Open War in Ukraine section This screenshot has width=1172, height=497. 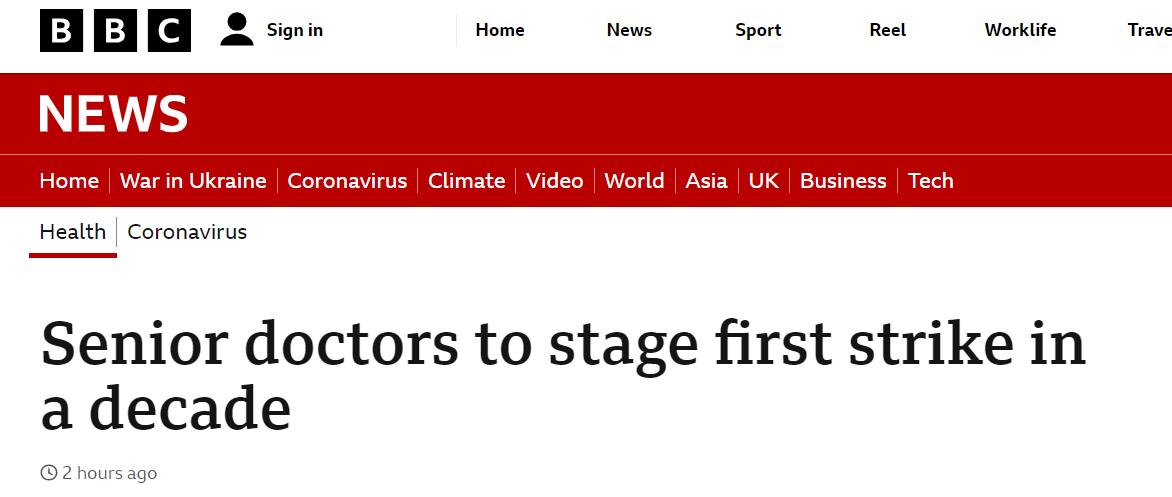[193, 181]
